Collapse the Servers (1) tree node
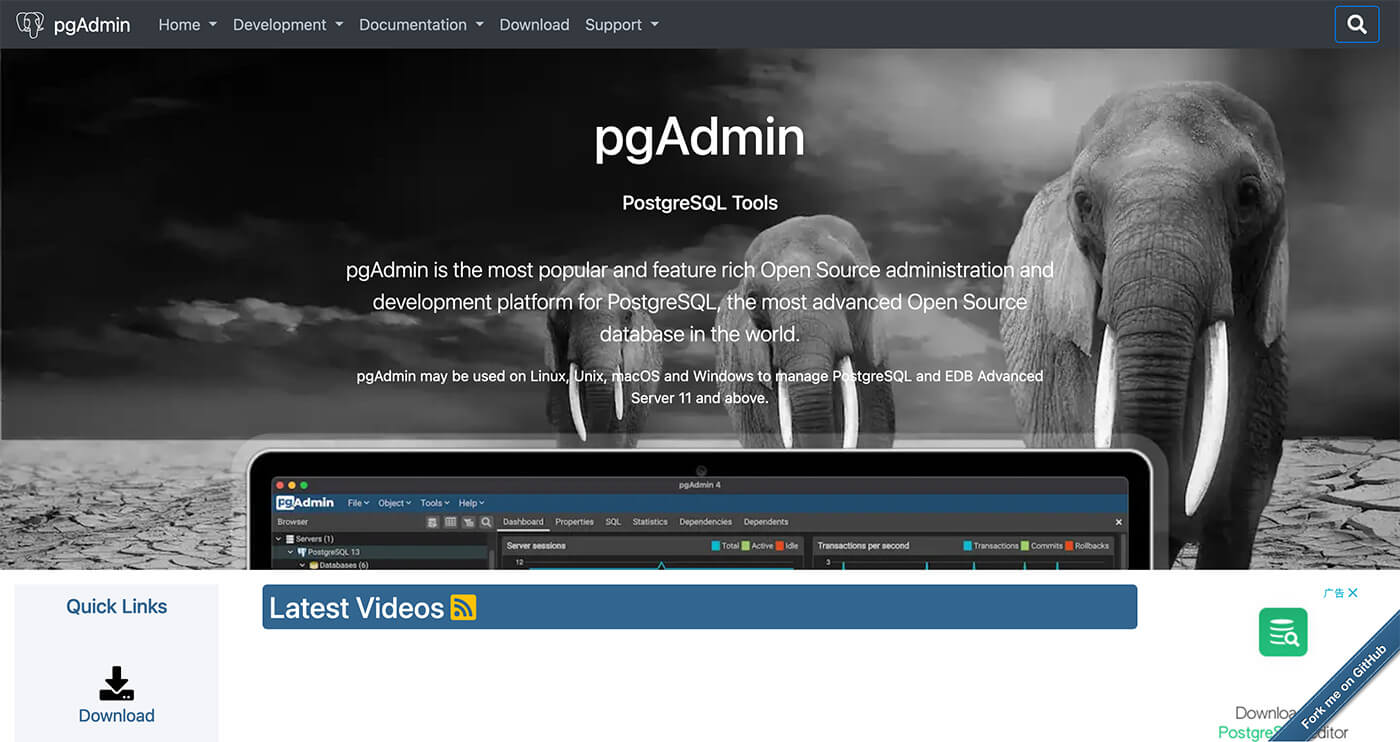This screenshot has height=742, width=1400. (279, 539)
